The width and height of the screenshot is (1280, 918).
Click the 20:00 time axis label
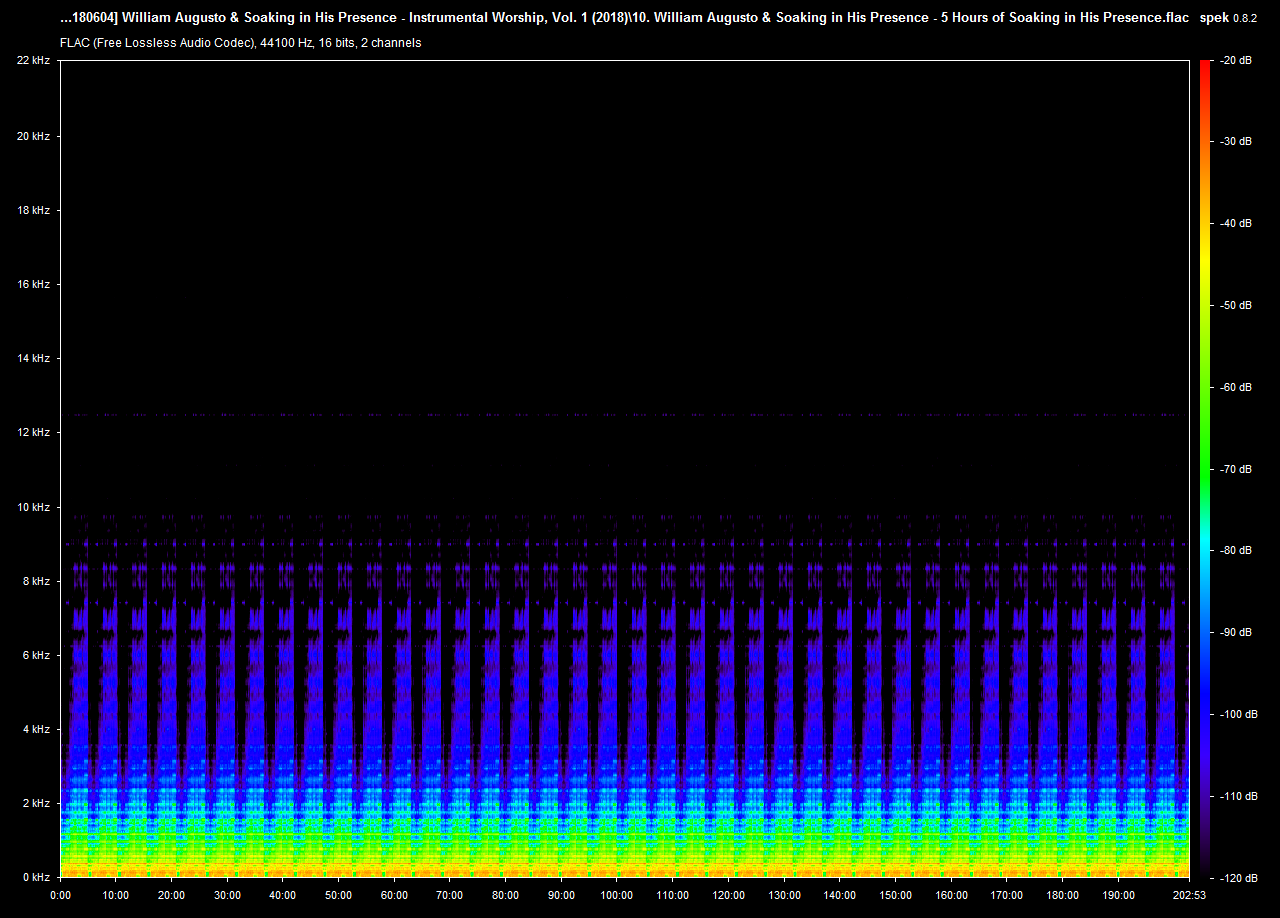[x=171, y=895]
